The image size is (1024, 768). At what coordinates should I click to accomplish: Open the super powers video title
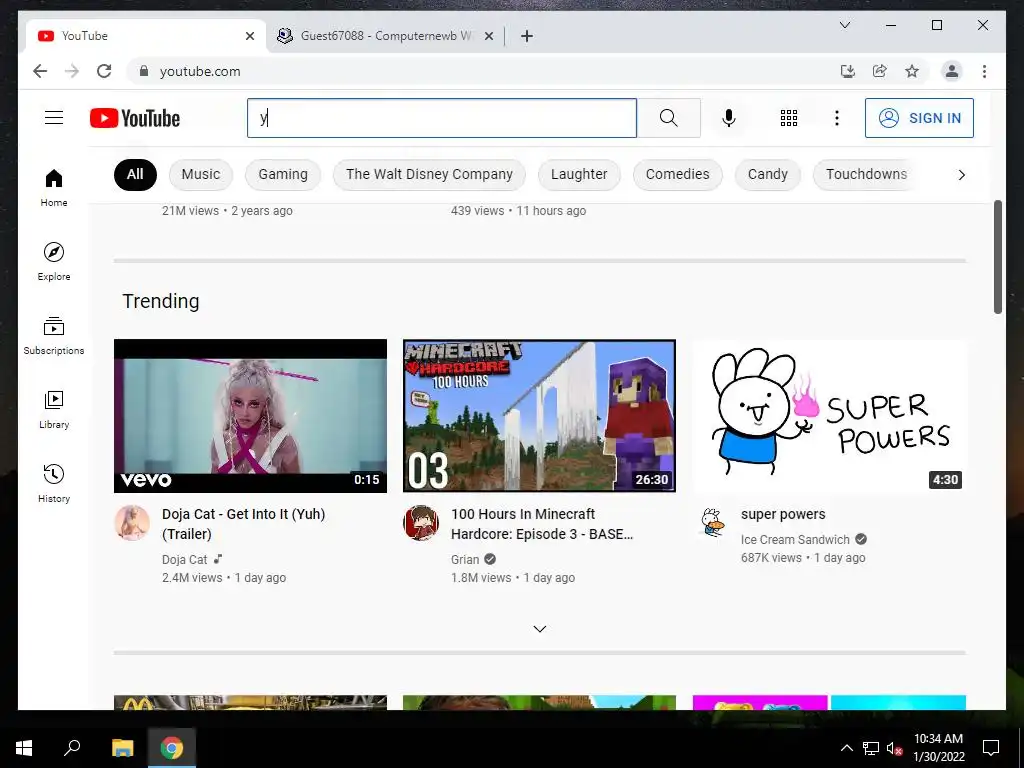783,514
